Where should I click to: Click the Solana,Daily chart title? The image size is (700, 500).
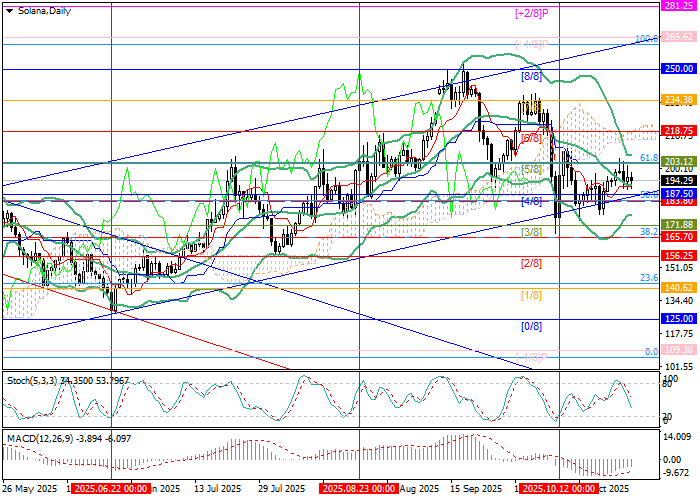pyautogui.click(x=44, y=11)
